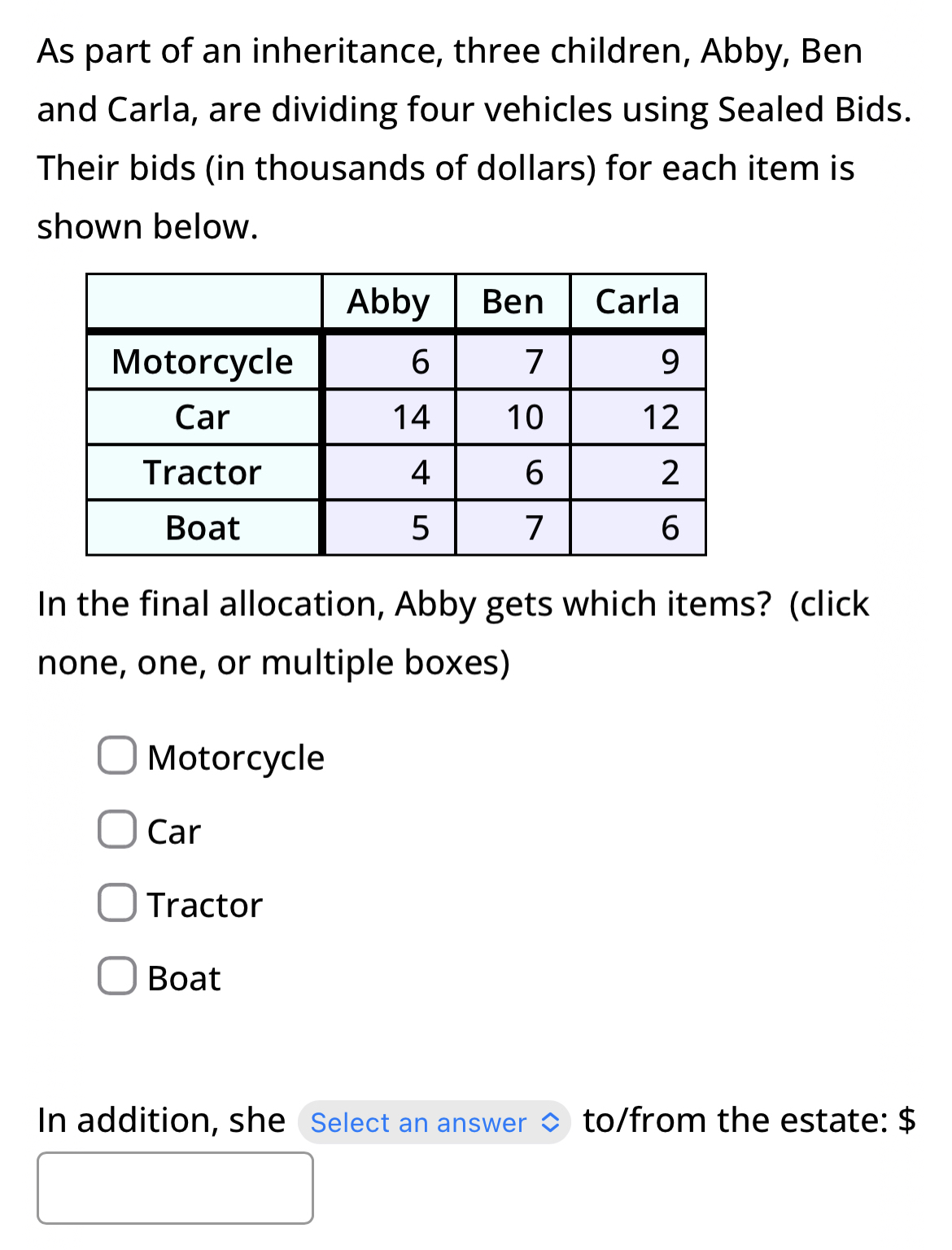Click the Car row label

coord(203,417)
